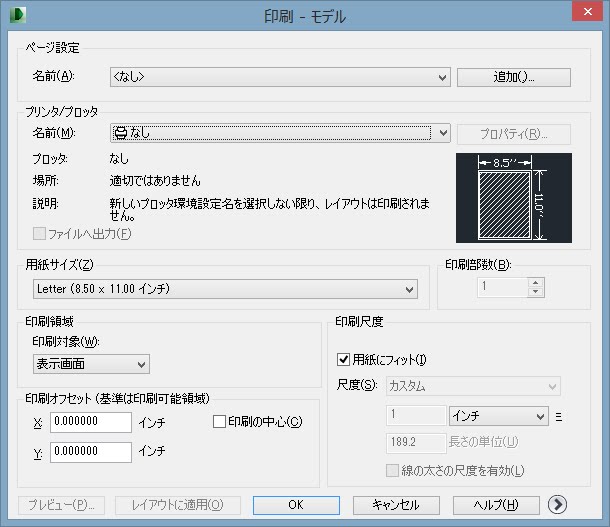610x527 pixels.
Task: Uncheck the 用紙にフィット(I) checkbox
Action: [x=343, y=359]
